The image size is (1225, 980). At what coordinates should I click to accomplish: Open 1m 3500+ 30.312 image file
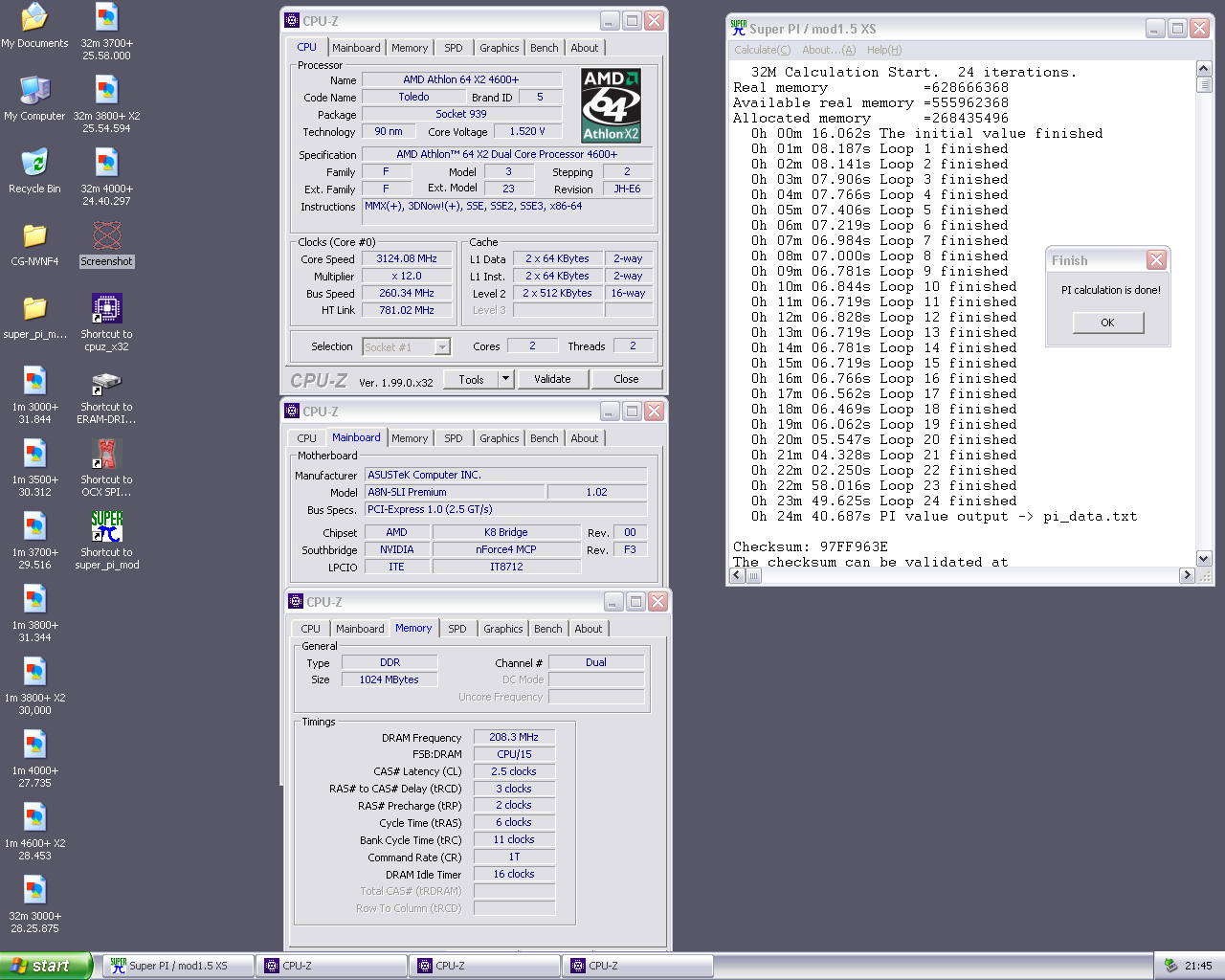pos(34,468)
